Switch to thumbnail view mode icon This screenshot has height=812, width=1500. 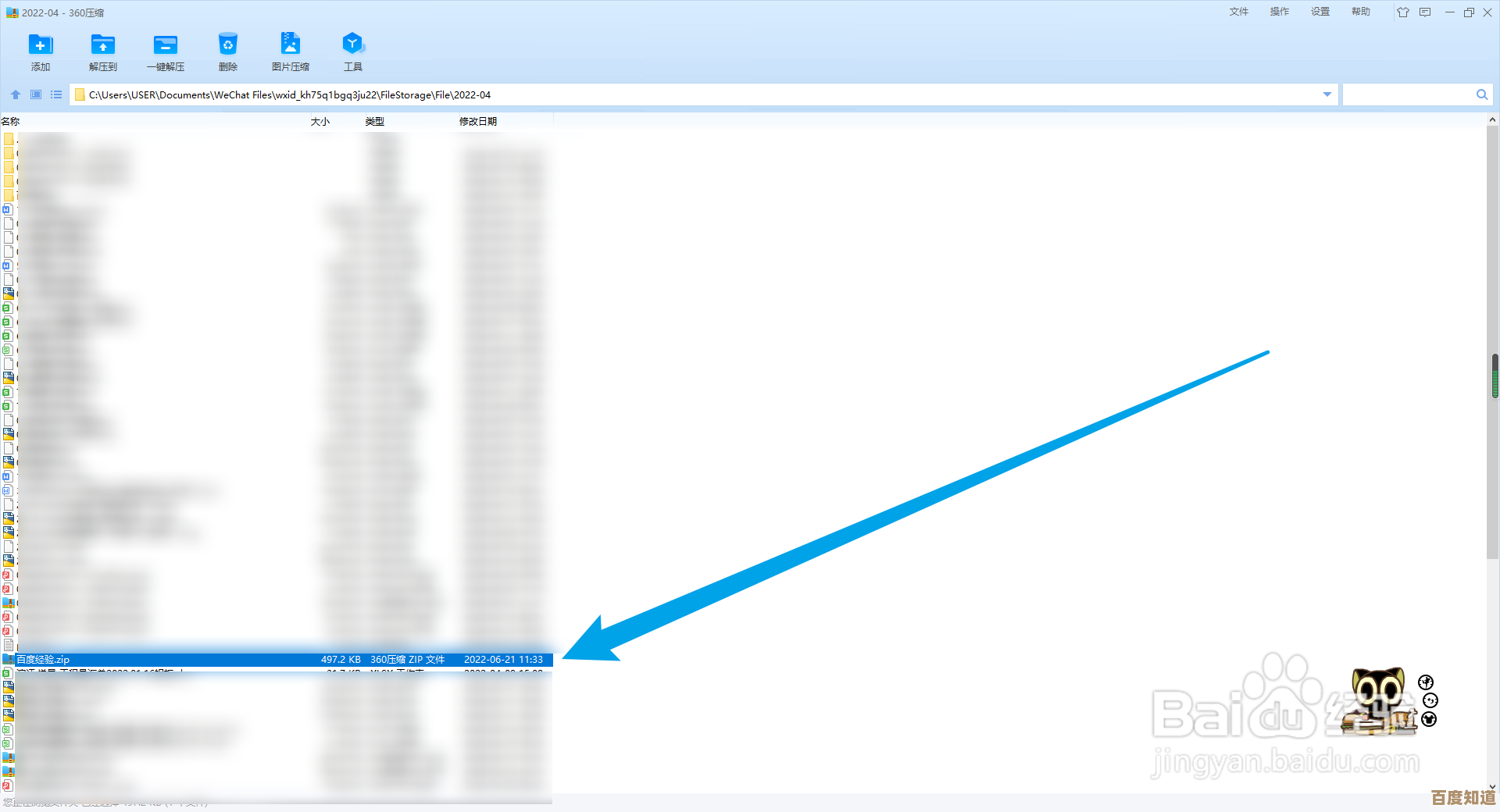click(36, 94)
